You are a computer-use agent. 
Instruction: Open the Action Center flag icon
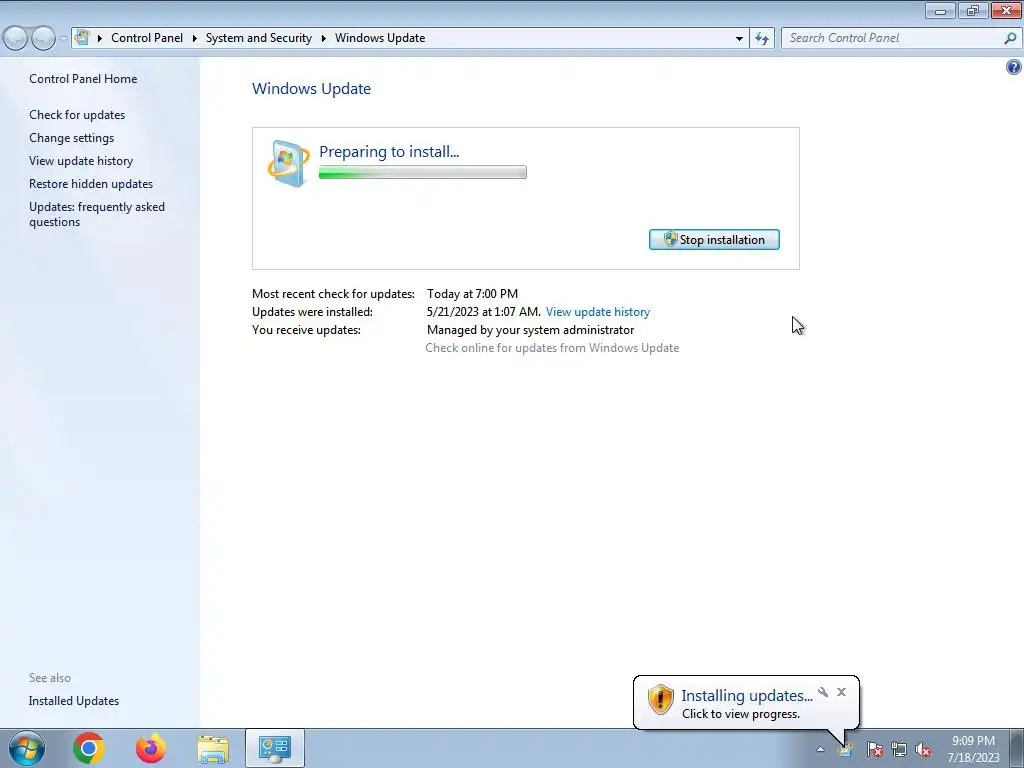click(x=874, y=749)
